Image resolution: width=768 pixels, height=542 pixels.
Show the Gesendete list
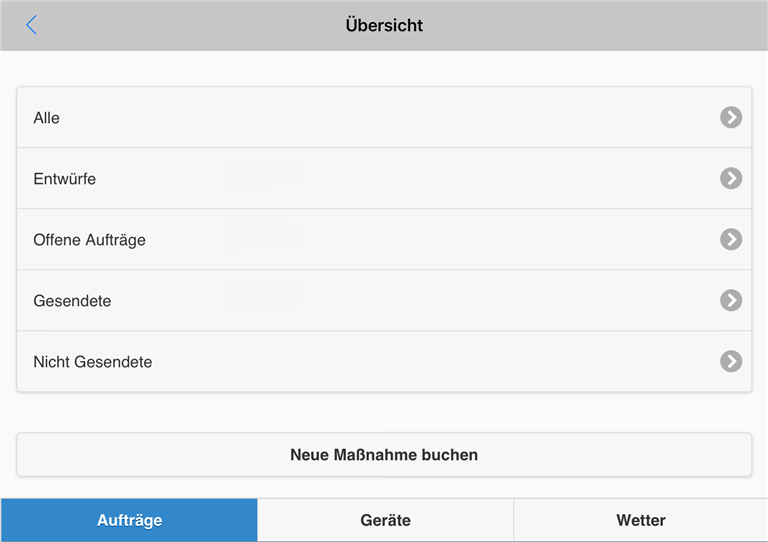72,301
